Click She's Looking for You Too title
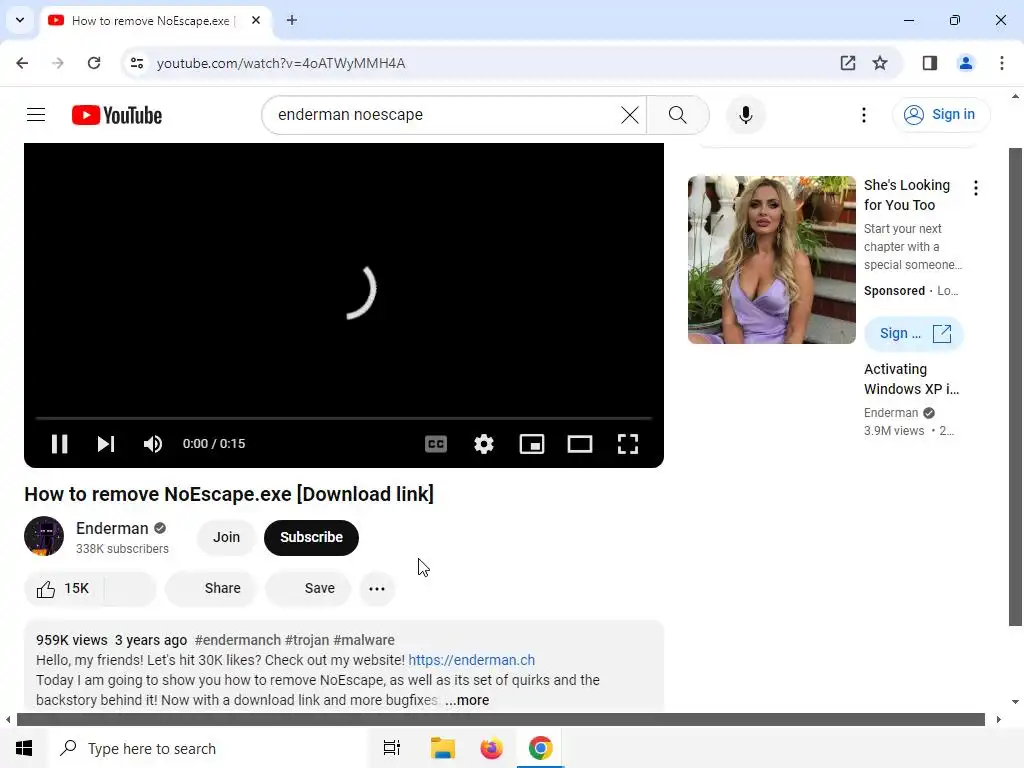The width and height of the screenshot is (1024, 768). coord(906,195)
